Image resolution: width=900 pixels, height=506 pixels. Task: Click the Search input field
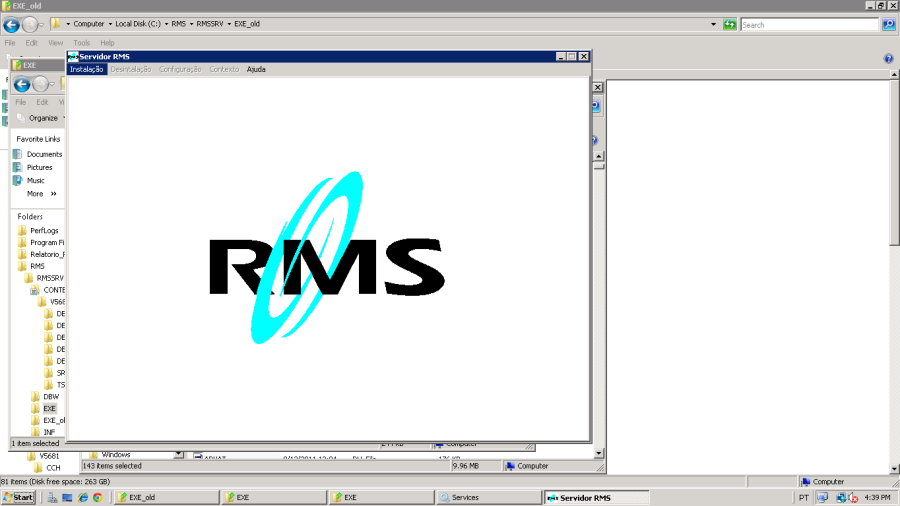coord(809,25)
